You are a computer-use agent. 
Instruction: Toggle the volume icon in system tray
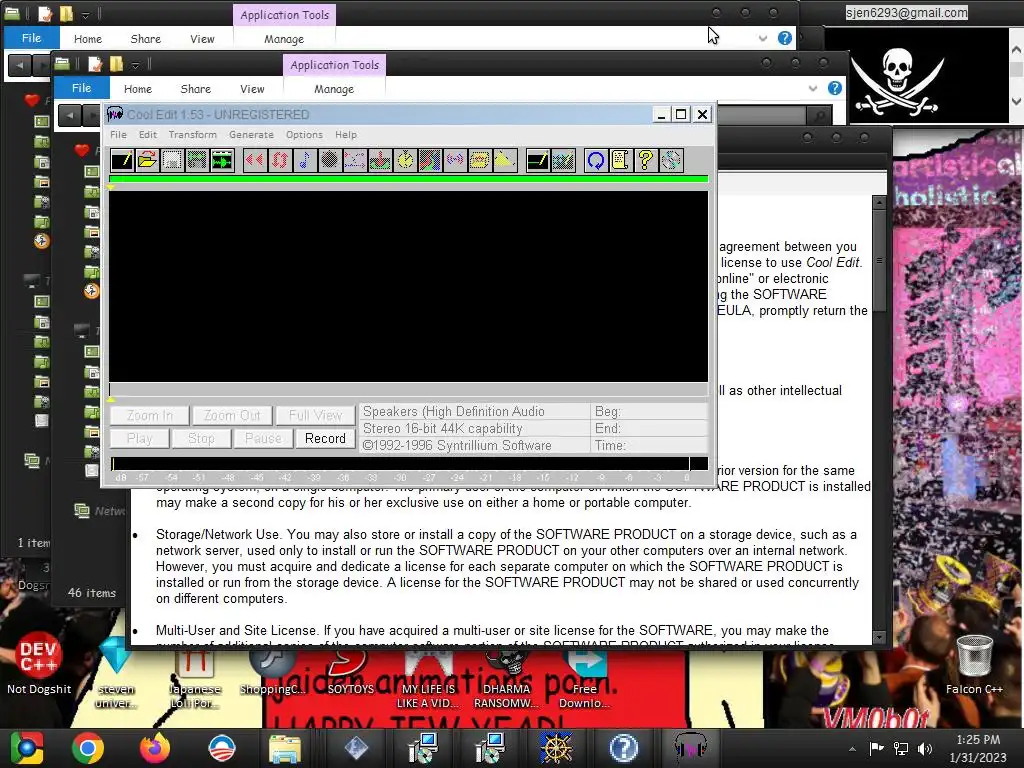925,748
